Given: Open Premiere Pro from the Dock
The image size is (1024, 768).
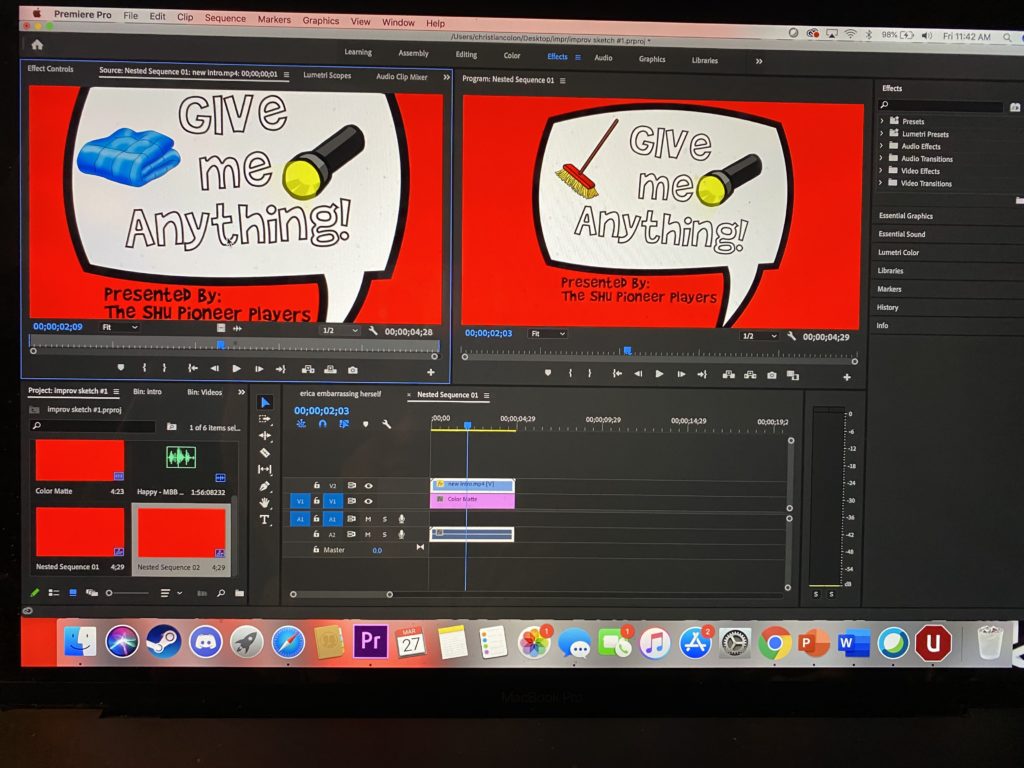Looking at the screenshot, I should click(x=370, y=642).
